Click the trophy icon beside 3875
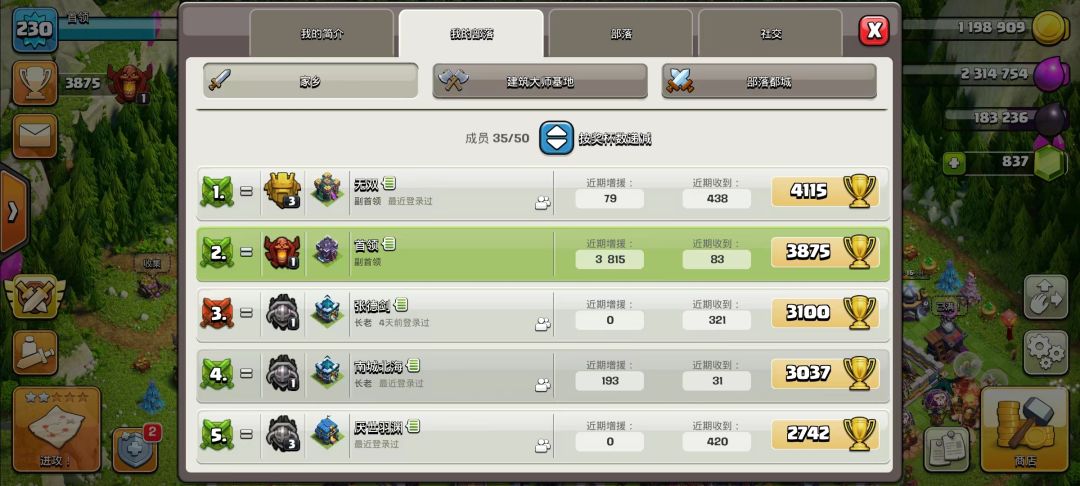1080x486 pixels. (34, 83)
